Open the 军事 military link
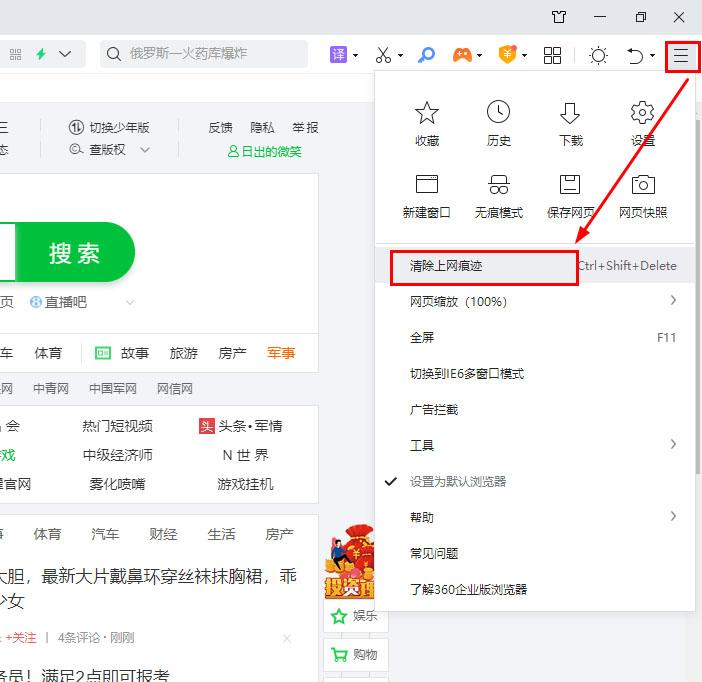Image resolution: width=702 pixels, height=682 pixels. point(281,353)
